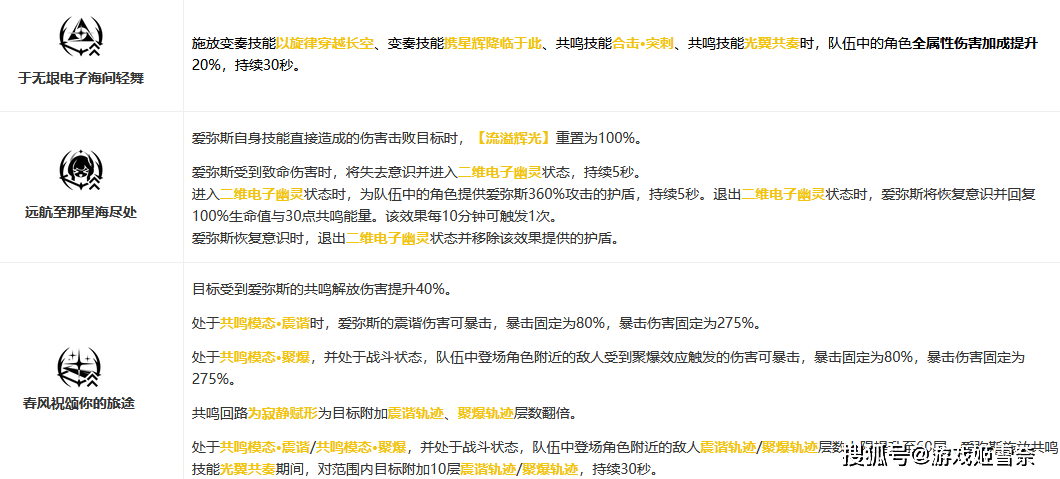Click 二维电子幽灵 in the 恢复意识时 sentence

point(387,238)
